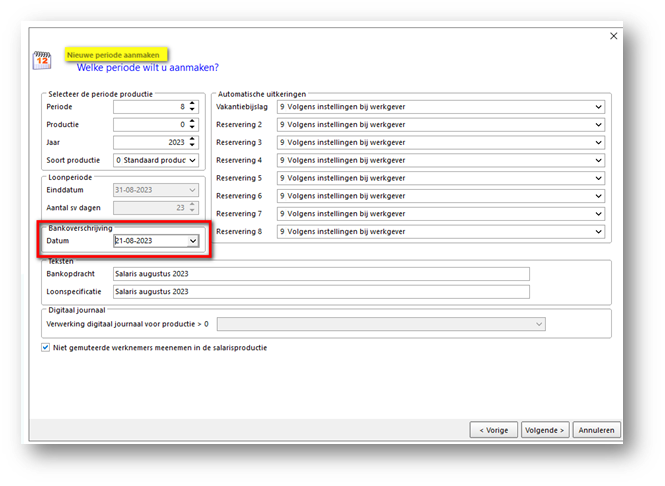
Task: Go back with the Vorige button
Action: [493, 430]
